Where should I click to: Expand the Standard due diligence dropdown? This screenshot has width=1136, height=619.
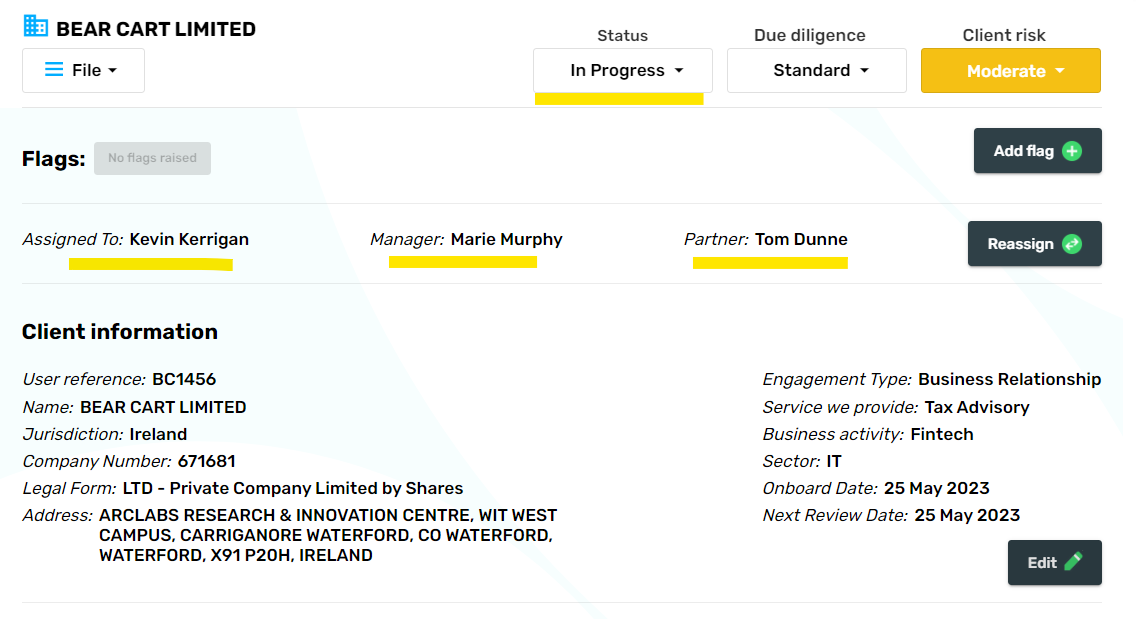coord(817,71)
